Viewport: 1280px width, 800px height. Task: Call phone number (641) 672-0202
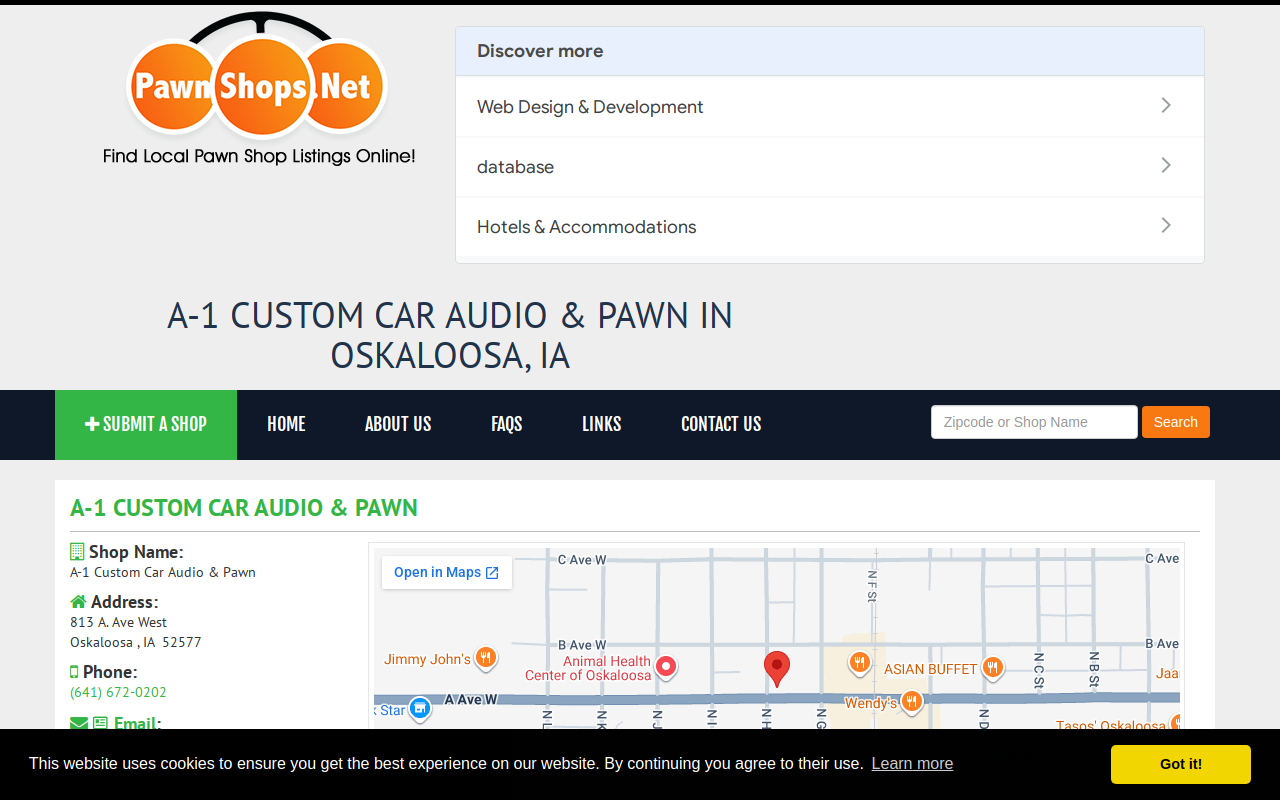point(118,692)
